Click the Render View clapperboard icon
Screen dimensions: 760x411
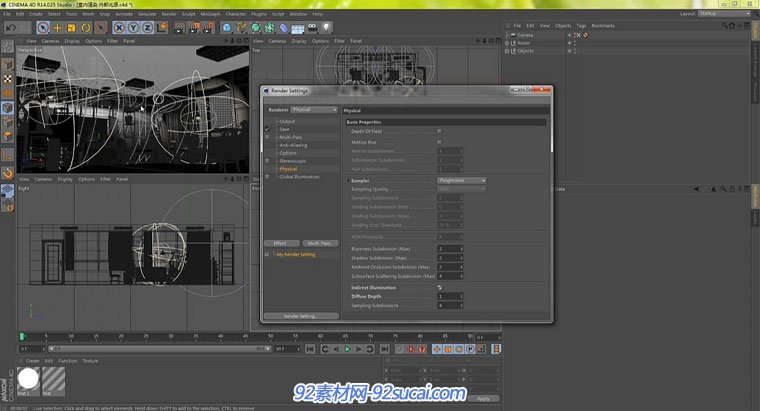(179, 28)
